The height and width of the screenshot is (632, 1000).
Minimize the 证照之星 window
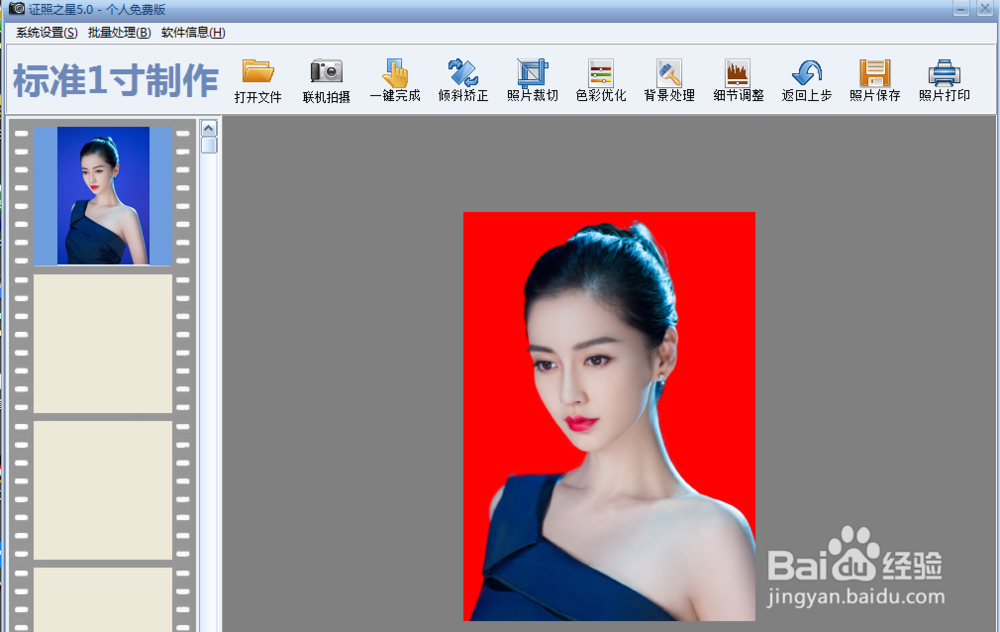(961, 8)
